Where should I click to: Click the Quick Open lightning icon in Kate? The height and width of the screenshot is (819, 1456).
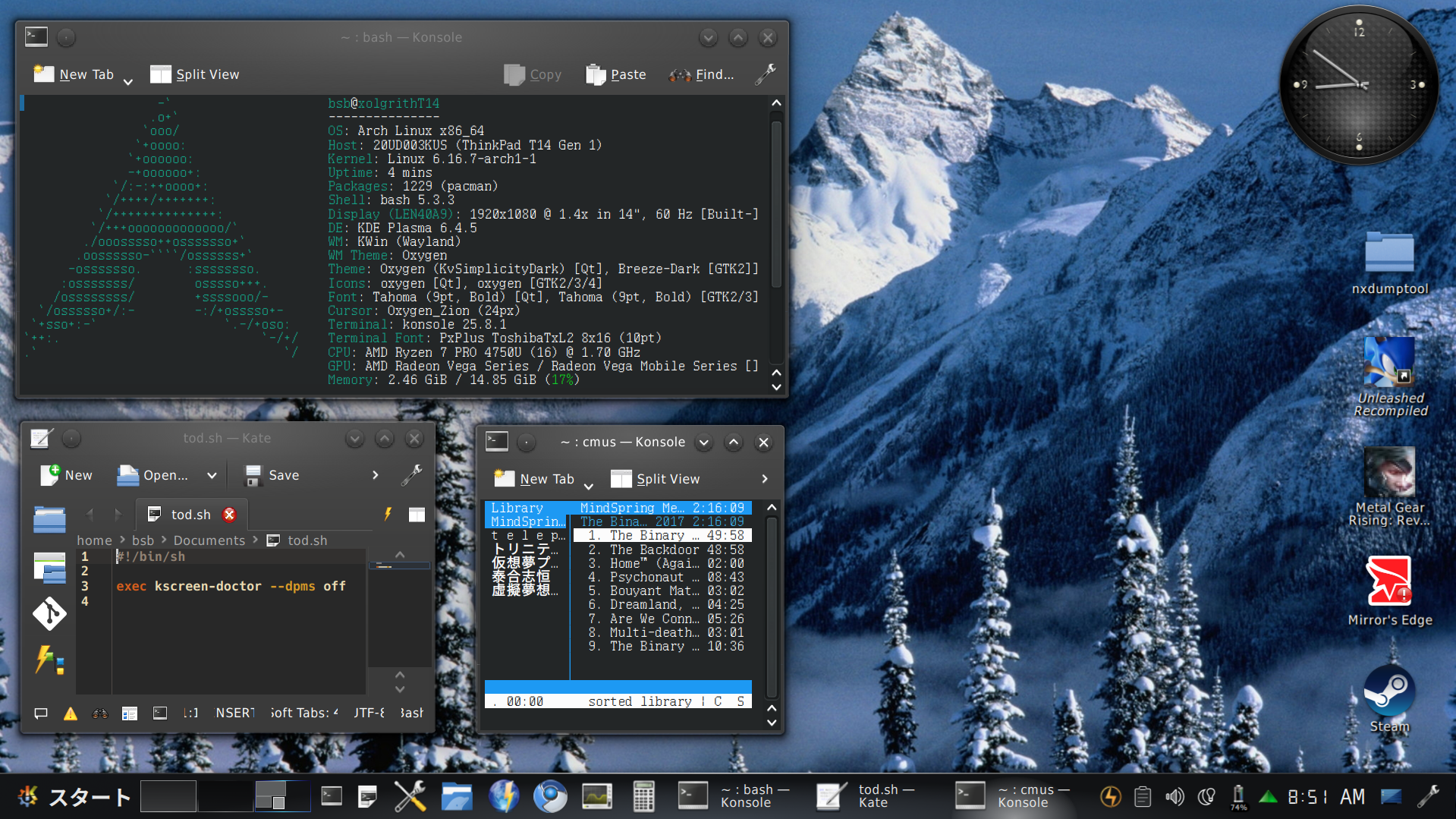(388, 514)
